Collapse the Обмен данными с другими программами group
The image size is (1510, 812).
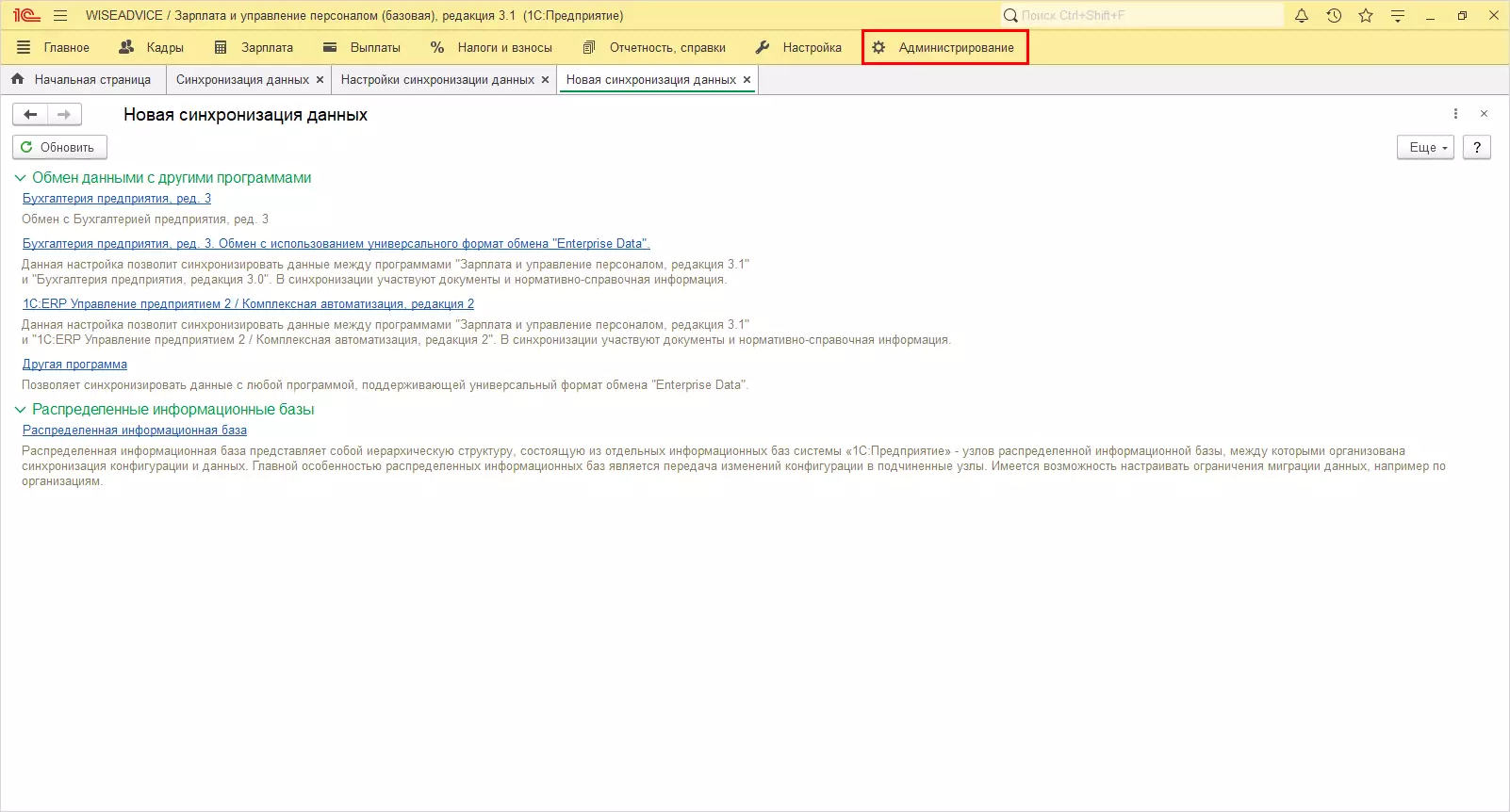click(x=20, y=178)
